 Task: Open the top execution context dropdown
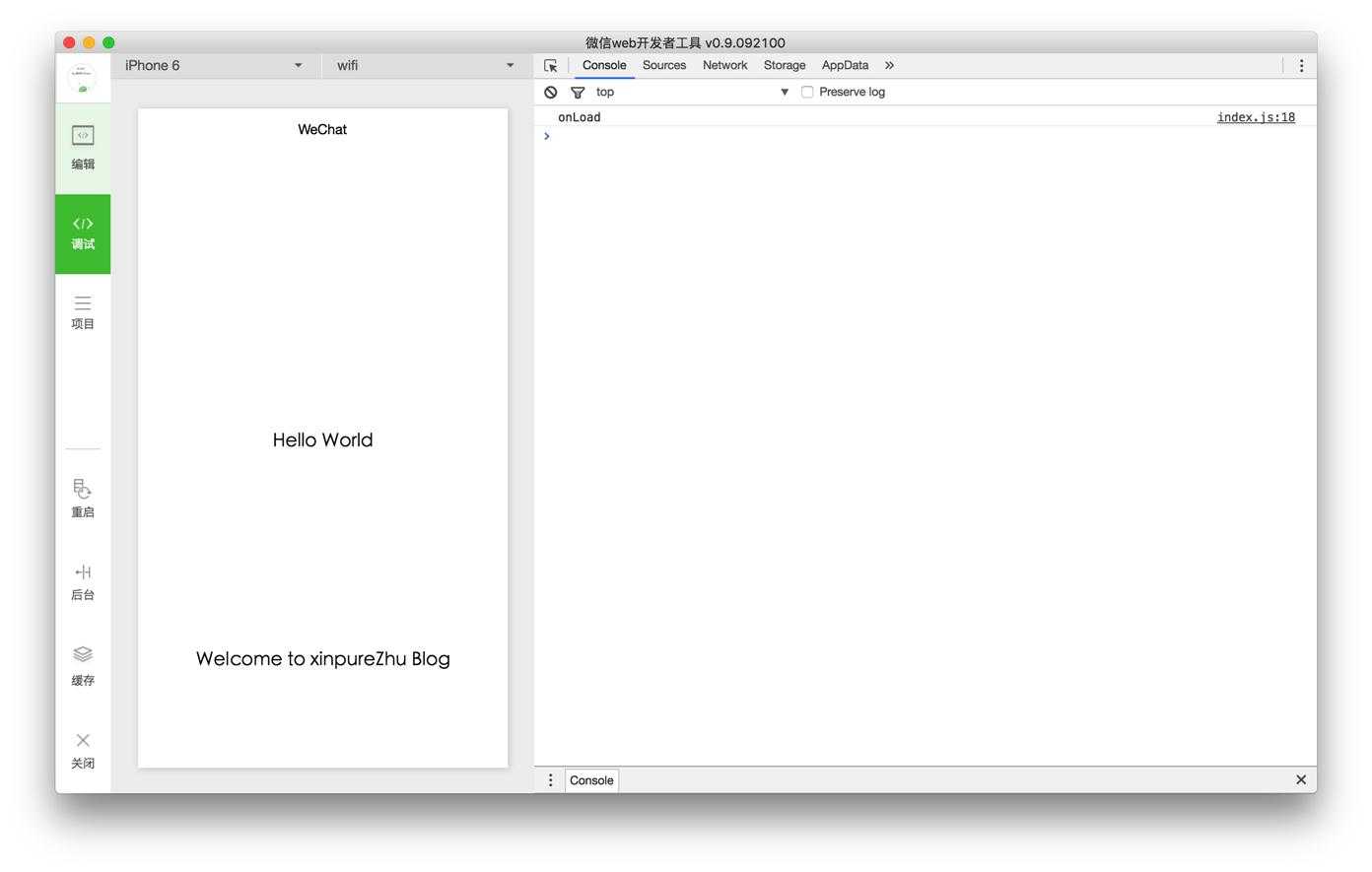click(x=692, y=92)
